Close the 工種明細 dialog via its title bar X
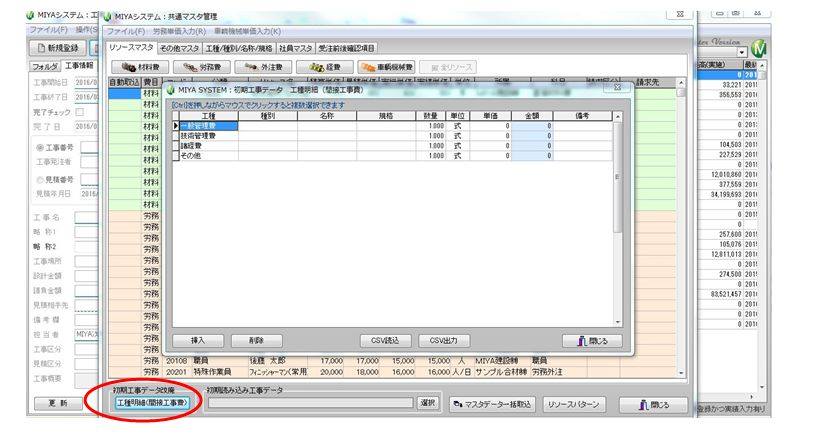The image size is (828, 436). tap(617, 87)
